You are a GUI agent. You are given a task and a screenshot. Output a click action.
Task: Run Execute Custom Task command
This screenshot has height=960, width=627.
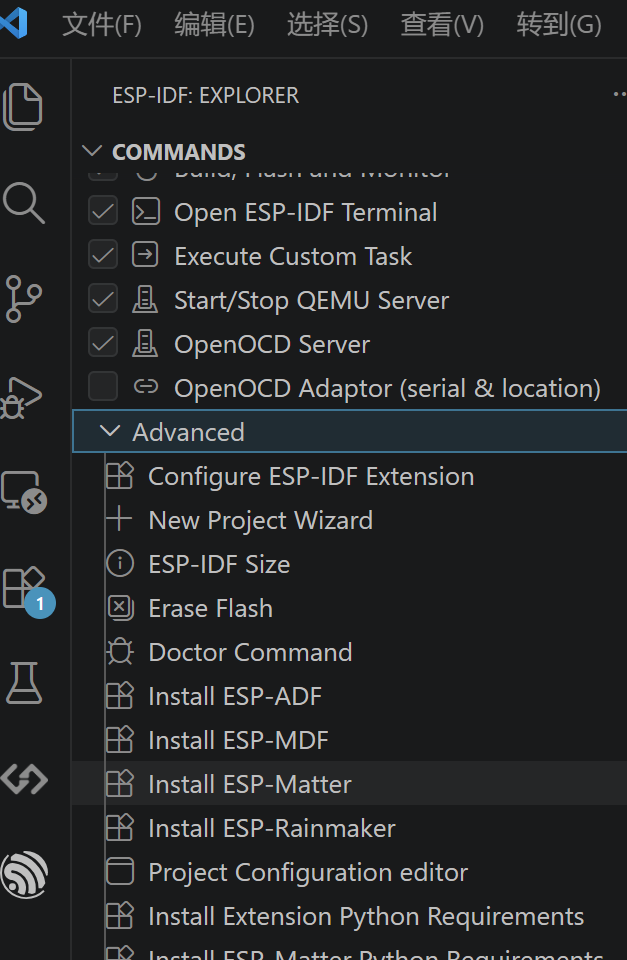[x=293, y=256]
